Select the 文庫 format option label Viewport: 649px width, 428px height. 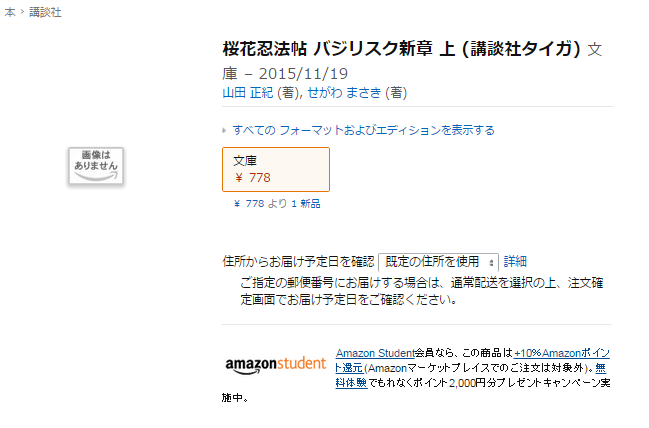coord(246,160)
